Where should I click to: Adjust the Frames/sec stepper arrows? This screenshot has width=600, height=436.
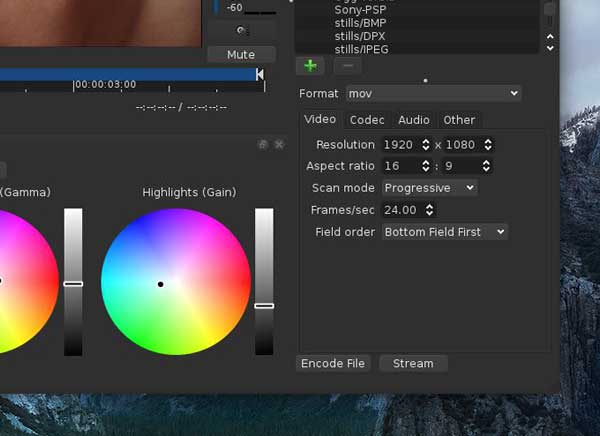[429, 210]
